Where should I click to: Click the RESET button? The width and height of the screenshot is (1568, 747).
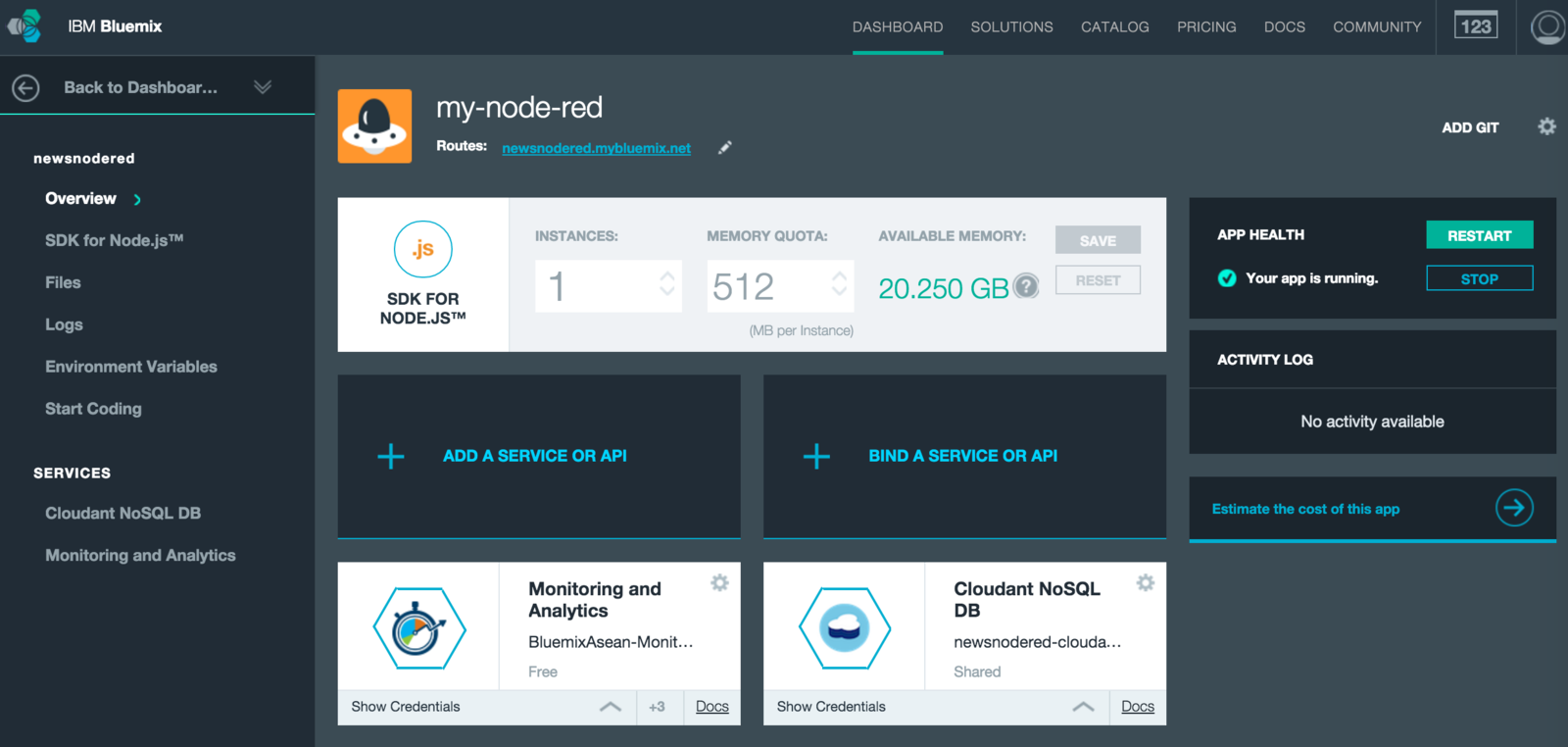pyautogui.click(x=1098, y=280)
